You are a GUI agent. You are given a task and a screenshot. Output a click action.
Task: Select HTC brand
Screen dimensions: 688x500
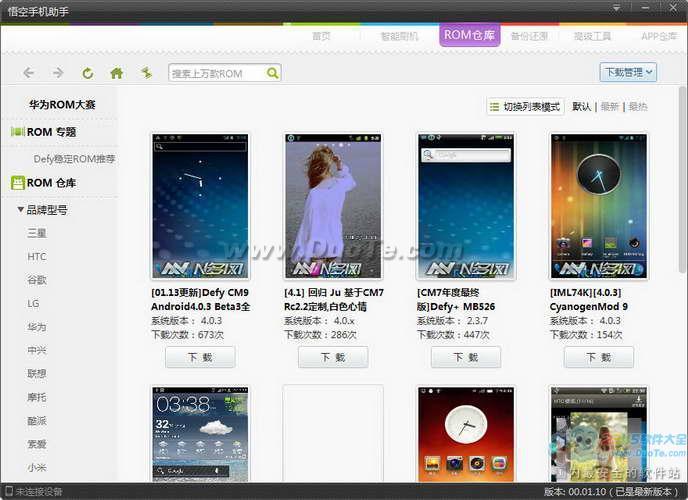pyautogui.click(x=37, y=257)
